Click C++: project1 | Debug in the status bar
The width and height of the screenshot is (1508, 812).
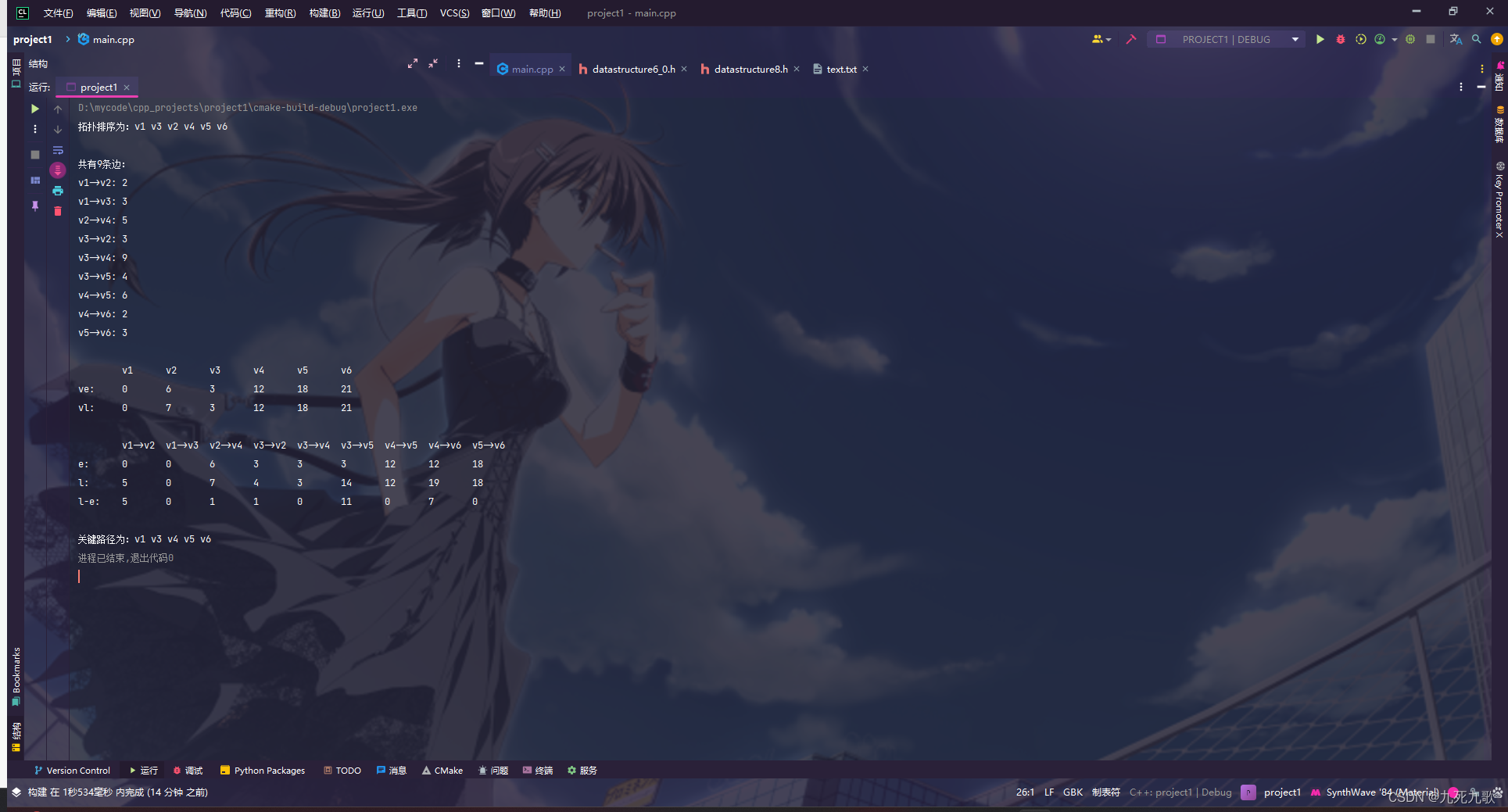(1180, 792)
